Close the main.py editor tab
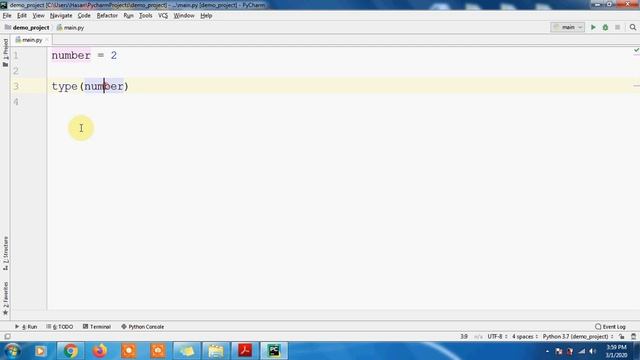The image size is (640, 360). tap(47, 40)
